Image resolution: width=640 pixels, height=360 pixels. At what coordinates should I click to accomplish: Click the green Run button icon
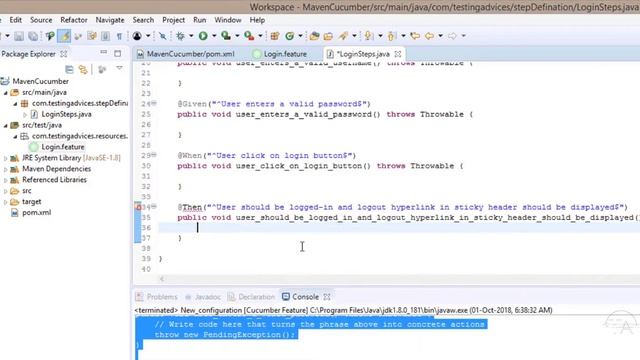pos(203,36)
